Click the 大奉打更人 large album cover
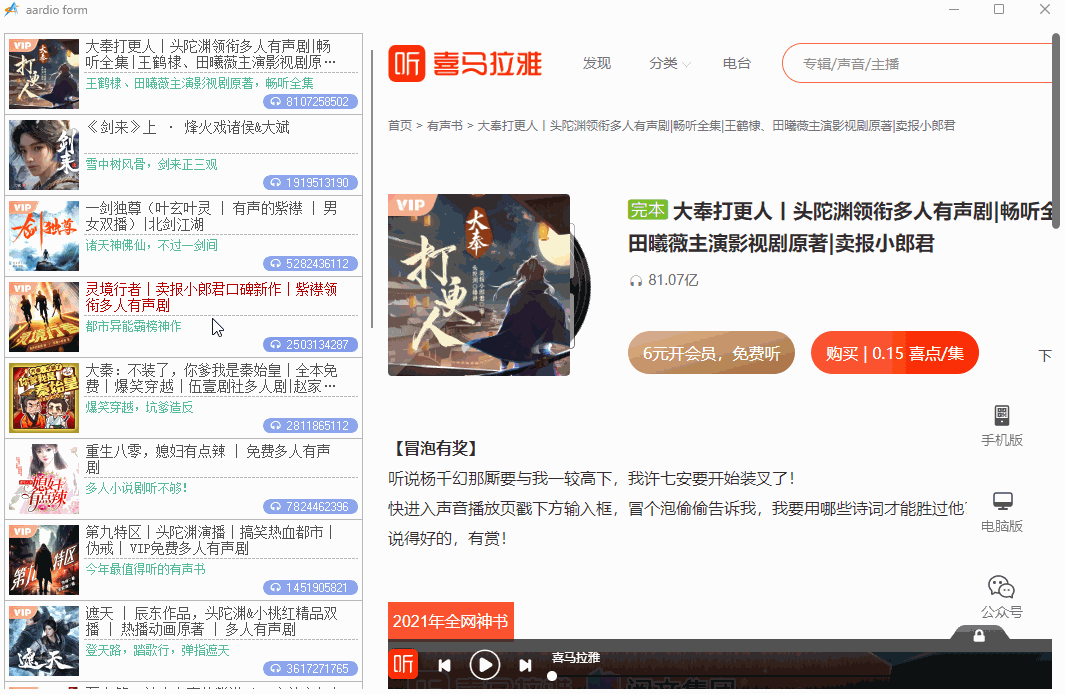Image resolution: width=1065 pixels, height=694 pixels. (x=479, y=285)
